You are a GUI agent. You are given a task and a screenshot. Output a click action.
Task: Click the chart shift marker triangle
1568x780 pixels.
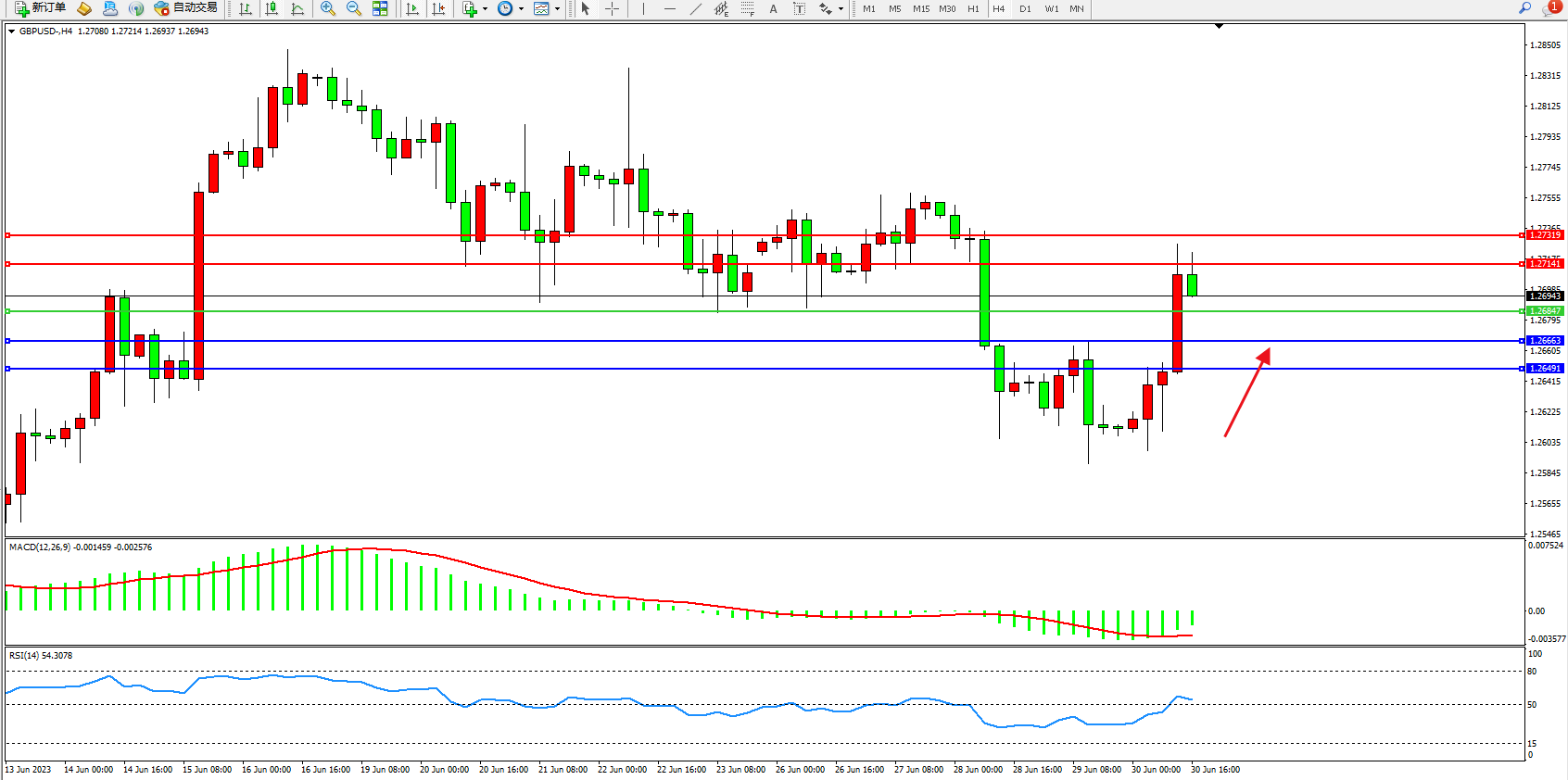[x=1219, y=26]
